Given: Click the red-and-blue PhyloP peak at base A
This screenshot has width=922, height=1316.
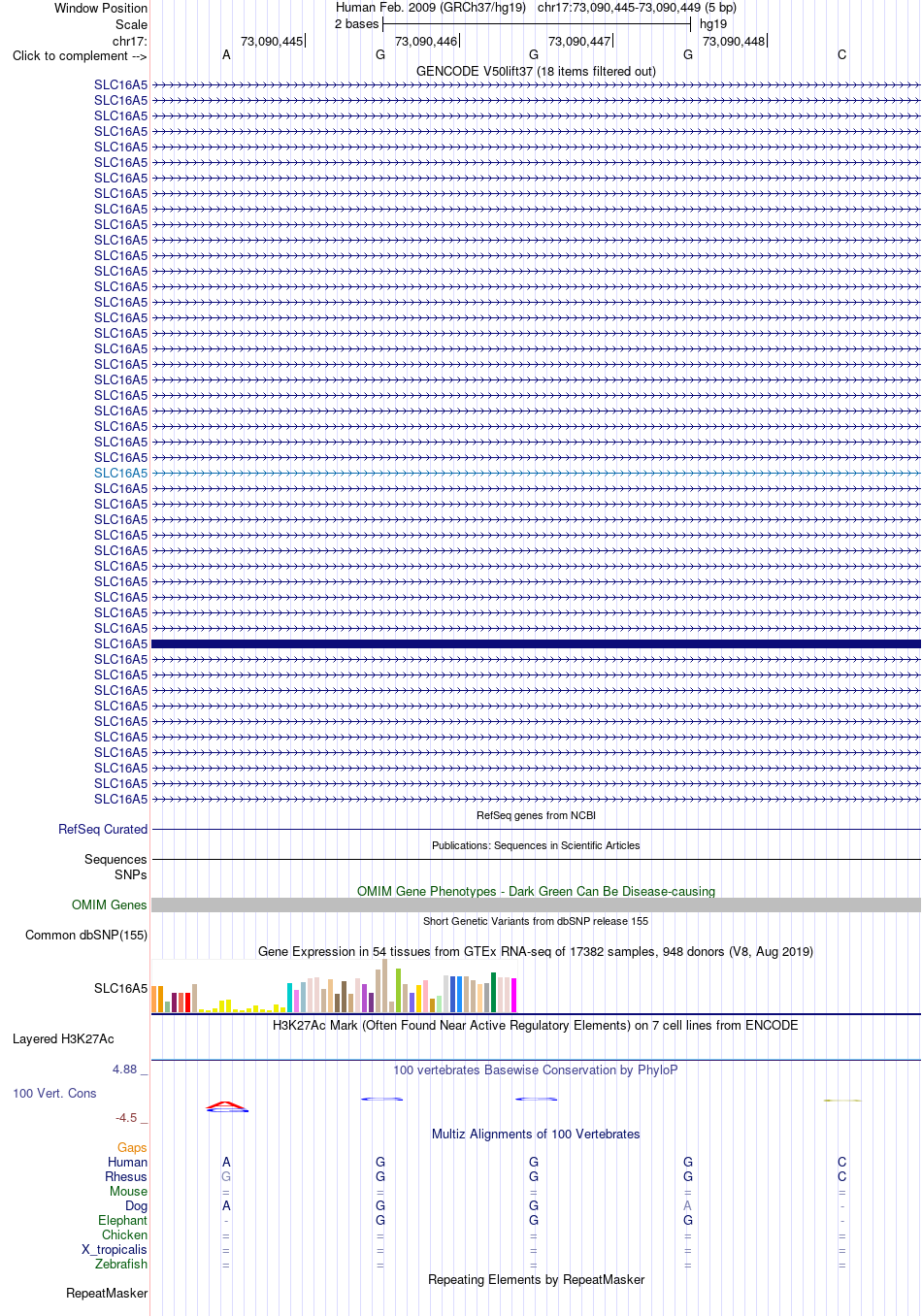Looking at the screenshot, I should click(227, 1106).
